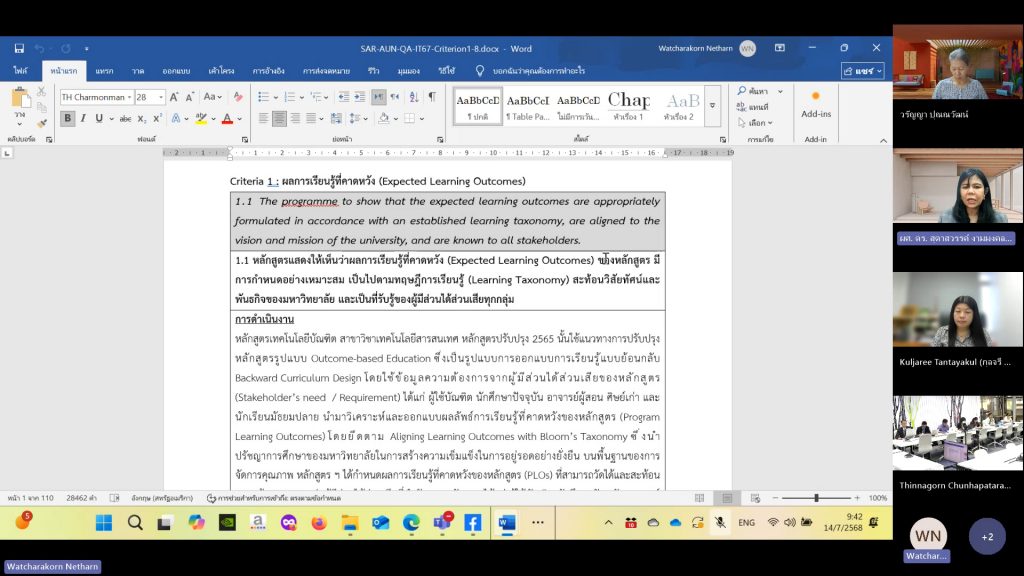
Task: Switch to Read Mode view in status bar
Action: (699, 498)
